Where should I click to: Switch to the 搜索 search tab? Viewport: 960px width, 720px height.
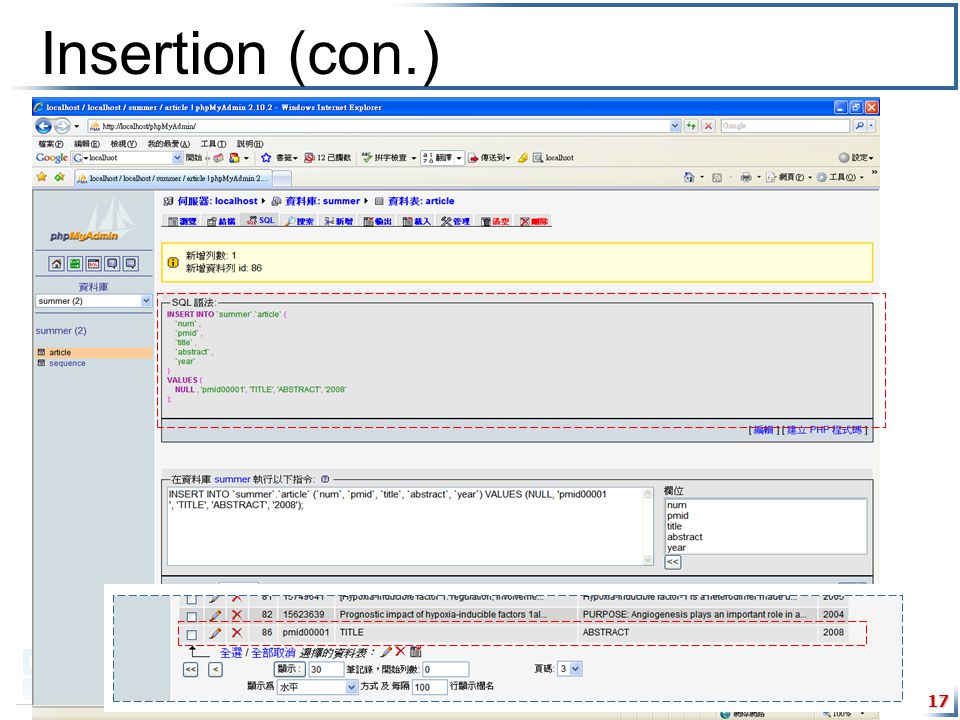[x=300, y=221]
